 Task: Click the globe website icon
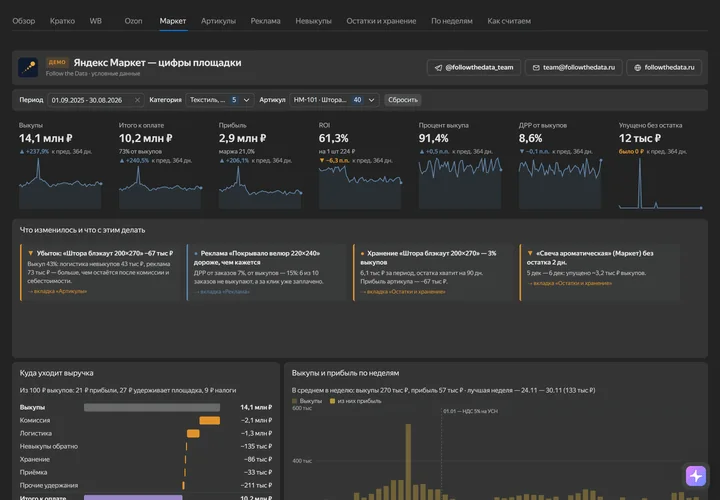637,67
